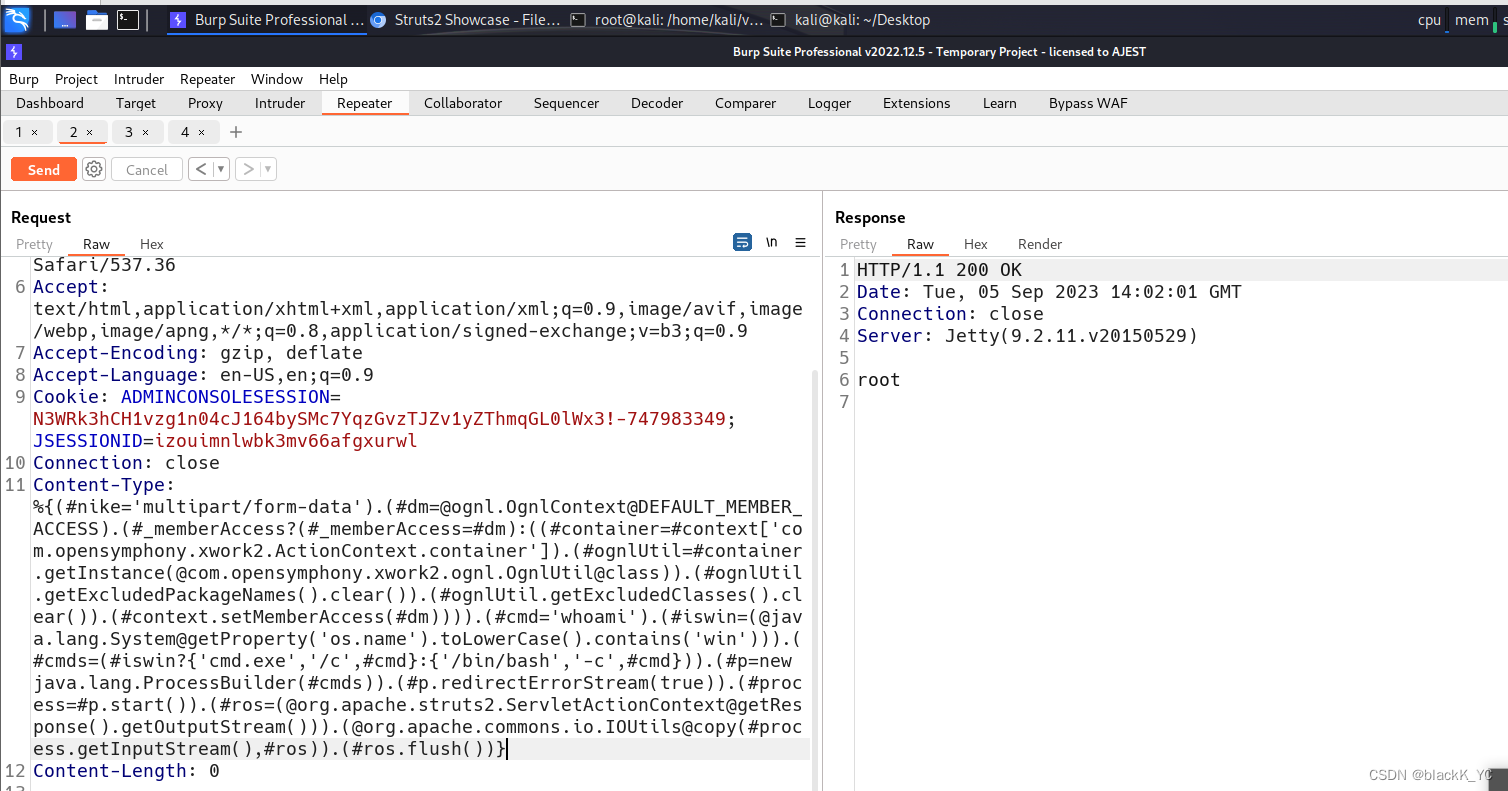
Task: Close Repeater tab 1
Action: 35,132
